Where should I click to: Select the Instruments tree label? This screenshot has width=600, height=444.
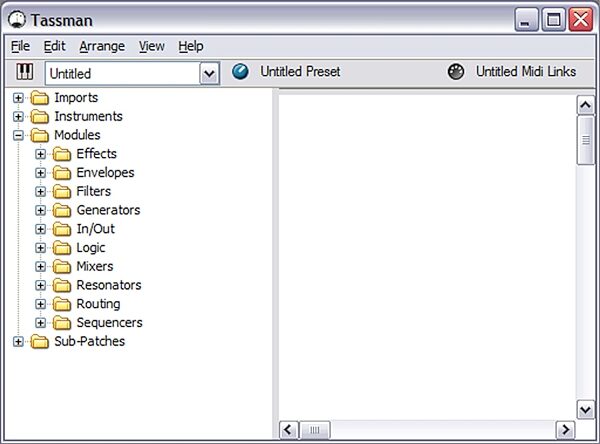(88, 117)
